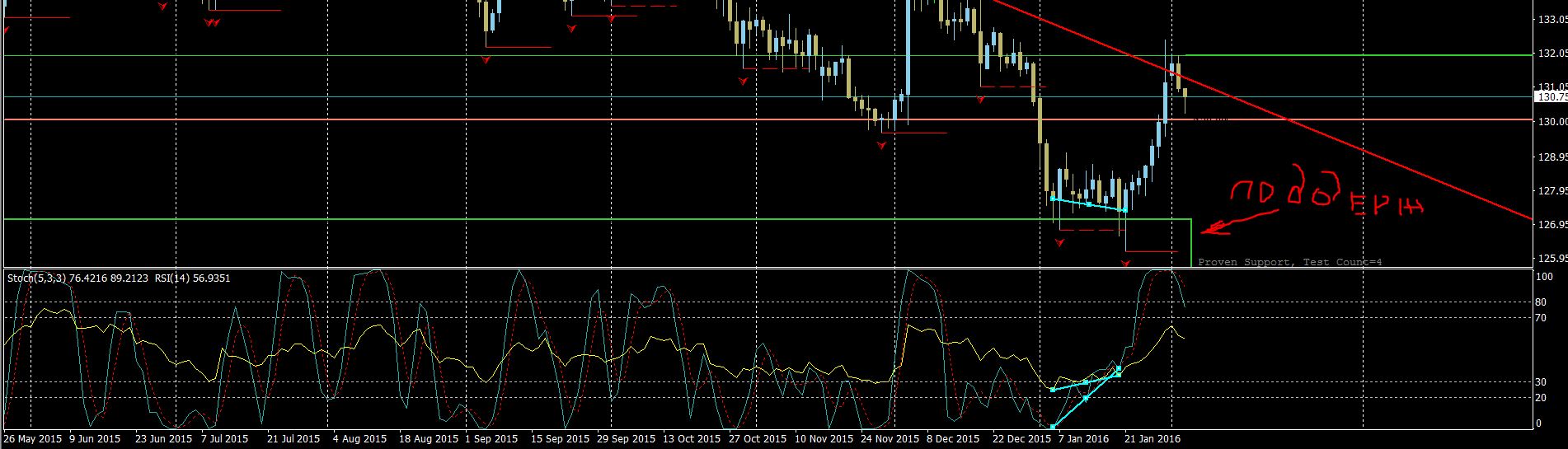Click the 132.05 price axis label
The height and width of the screenshot is (449, 1568).
point(1552,54)
